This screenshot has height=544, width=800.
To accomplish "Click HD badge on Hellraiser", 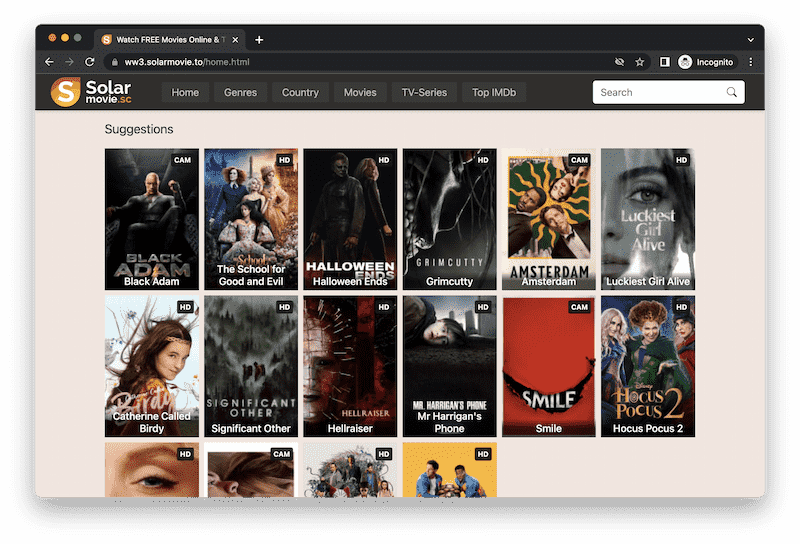I will click(x=384, y=307).
